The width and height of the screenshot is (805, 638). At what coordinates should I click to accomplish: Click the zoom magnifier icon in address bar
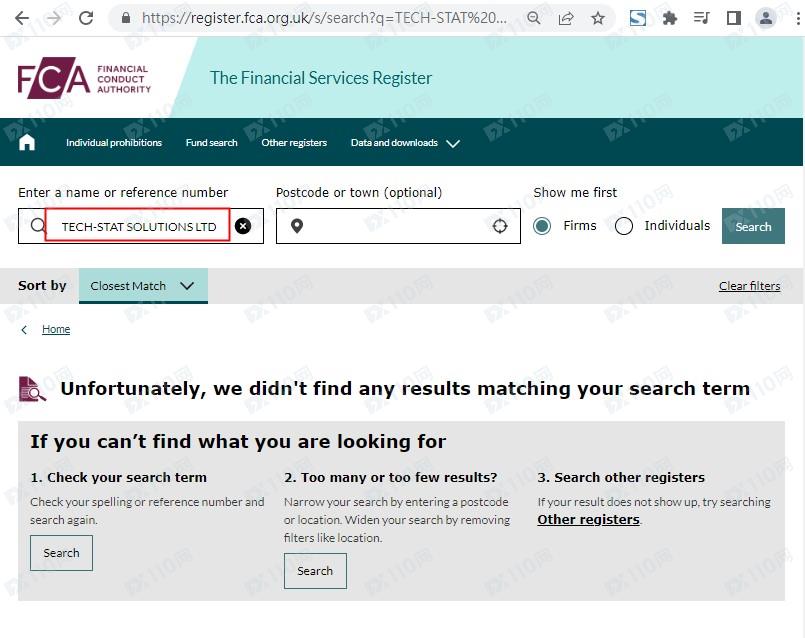point(534,18)
